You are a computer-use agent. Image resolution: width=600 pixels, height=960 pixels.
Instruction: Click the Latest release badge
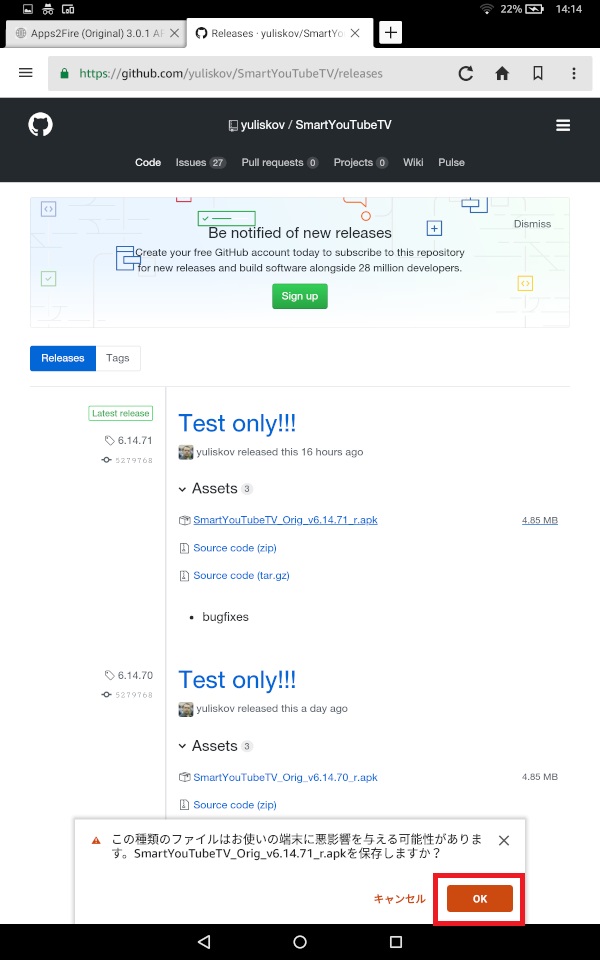click(x=121, y=413)
